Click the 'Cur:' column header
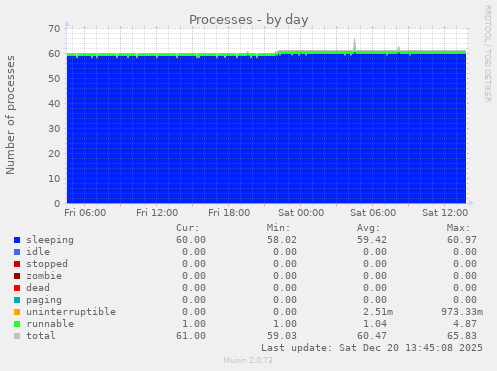Image resolution: width=497 pixels, height=371 pixels. [x=188, y=228]
